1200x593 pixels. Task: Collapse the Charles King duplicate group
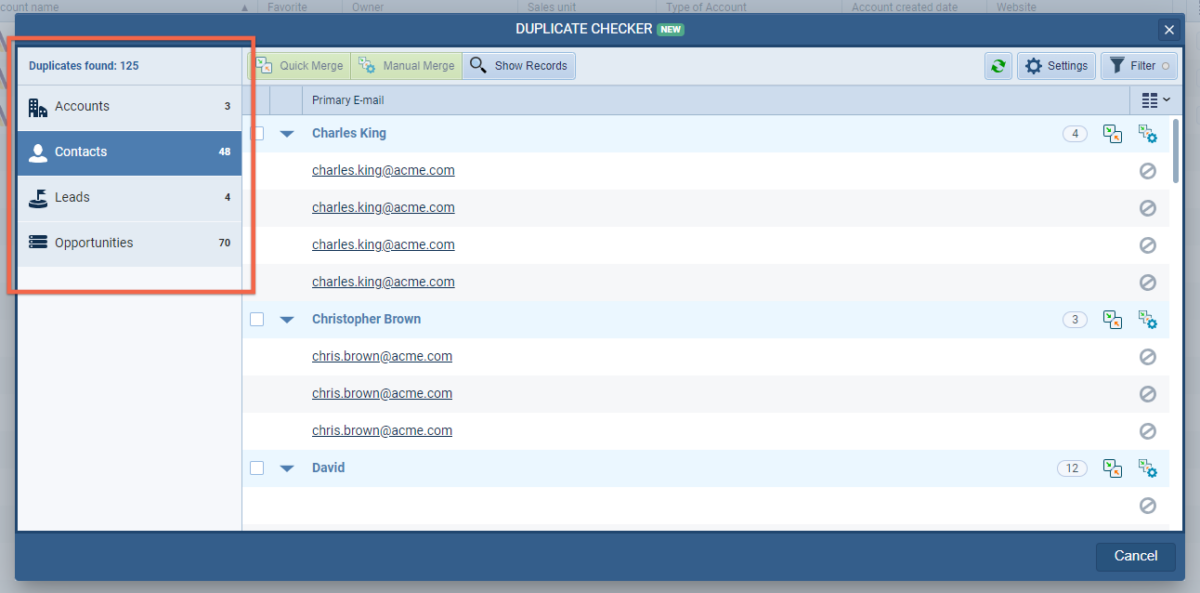287,134
